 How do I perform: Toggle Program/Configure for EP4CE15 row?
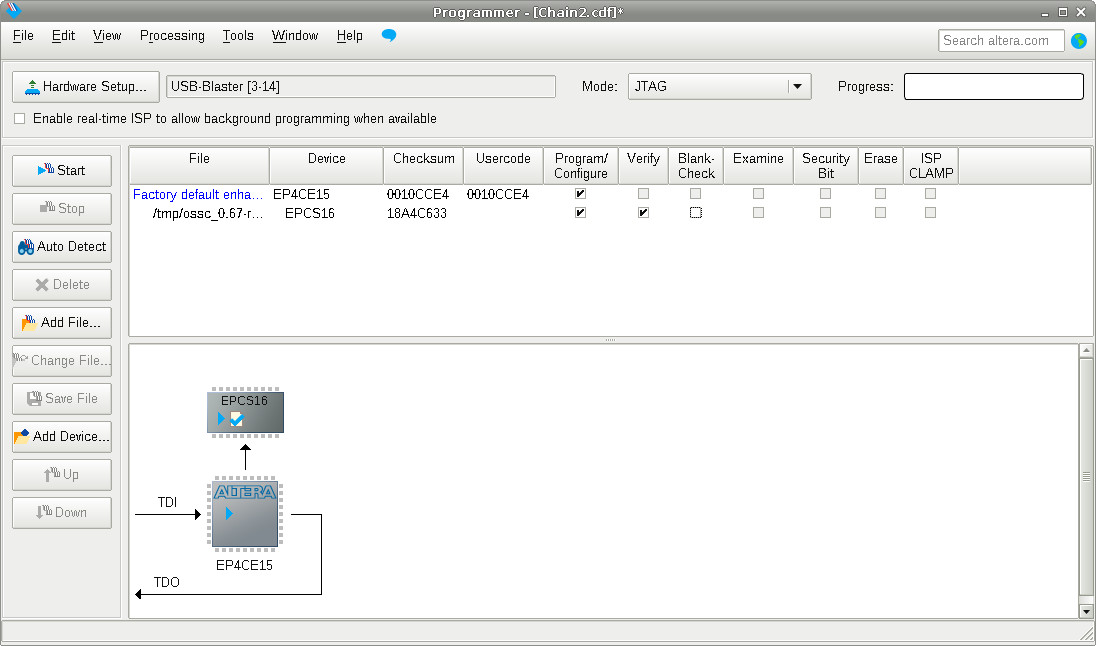coord(580,194)
